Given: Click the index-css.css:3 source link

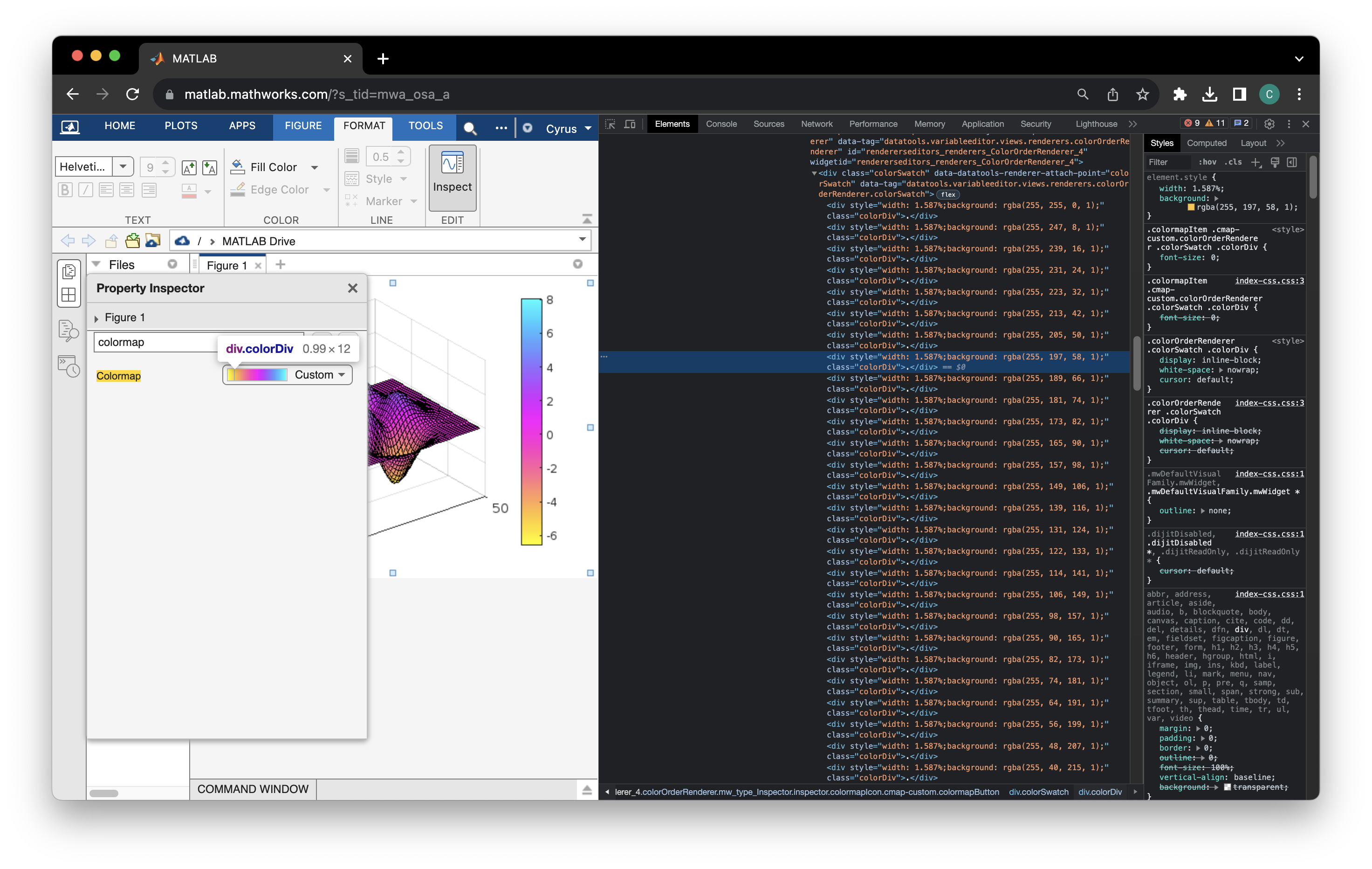Looking at the screenshot, I should 1269,281.
